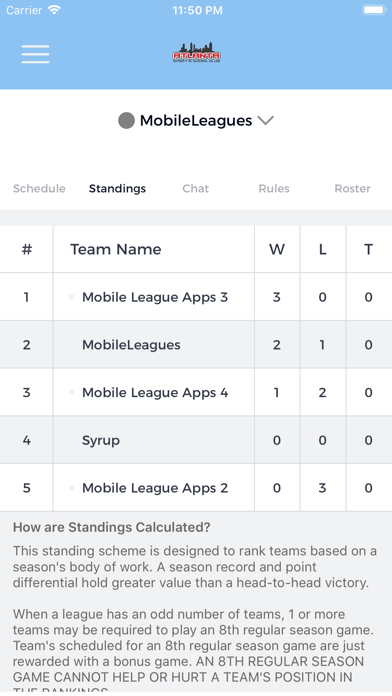Tap the Atlanta Sport & Social Club logo
The image size is (392, 696).
click(x=196, y=53)
